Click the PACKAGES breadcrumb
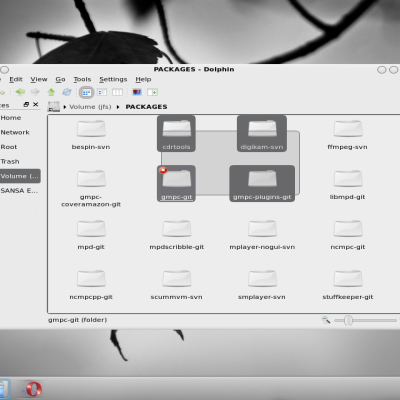This screenshot has height=400, width=400. (146, 107)
